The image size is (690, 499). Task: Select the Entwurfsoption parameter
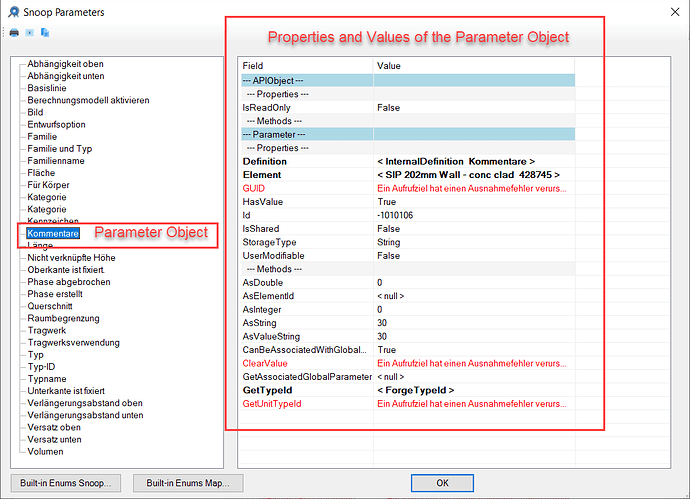(56, 125)
